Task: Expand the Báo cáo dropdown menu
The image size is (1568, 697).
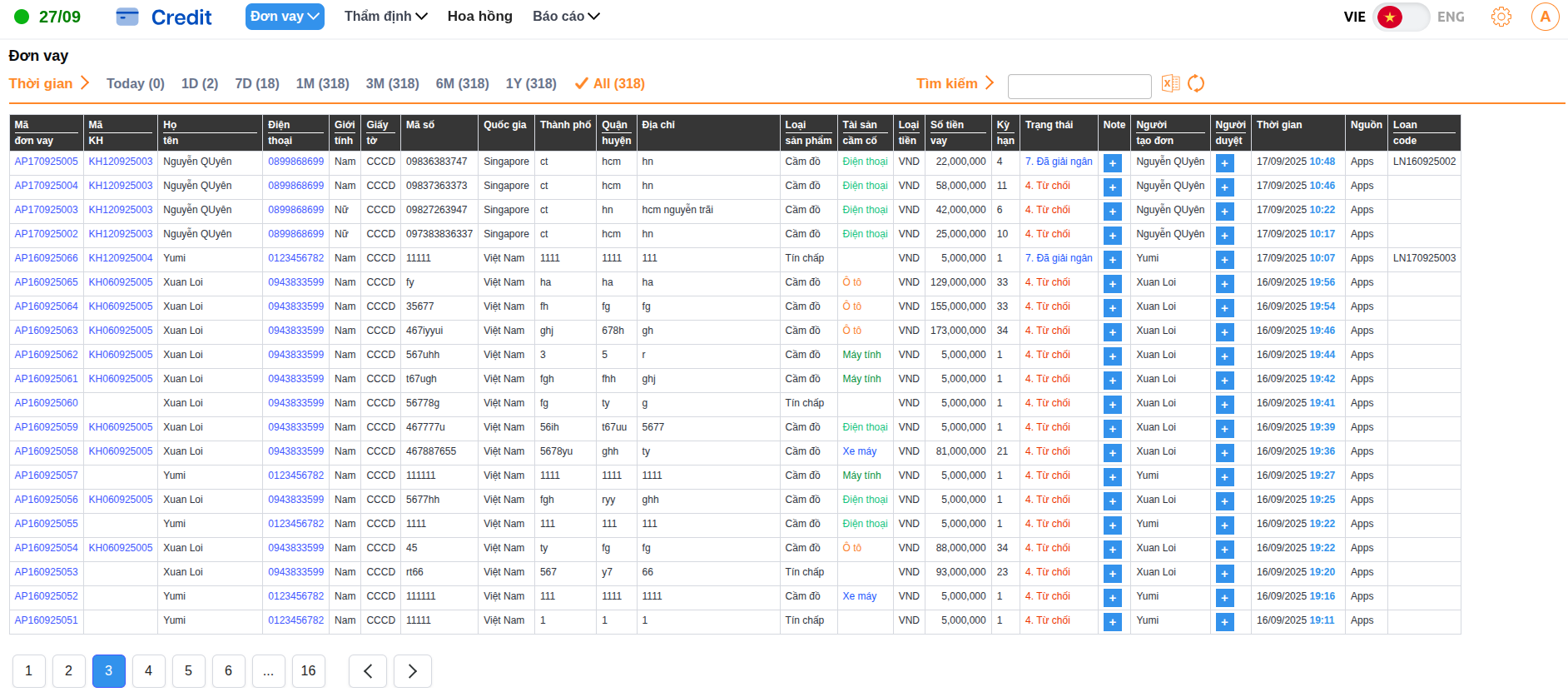Action: 566,17
